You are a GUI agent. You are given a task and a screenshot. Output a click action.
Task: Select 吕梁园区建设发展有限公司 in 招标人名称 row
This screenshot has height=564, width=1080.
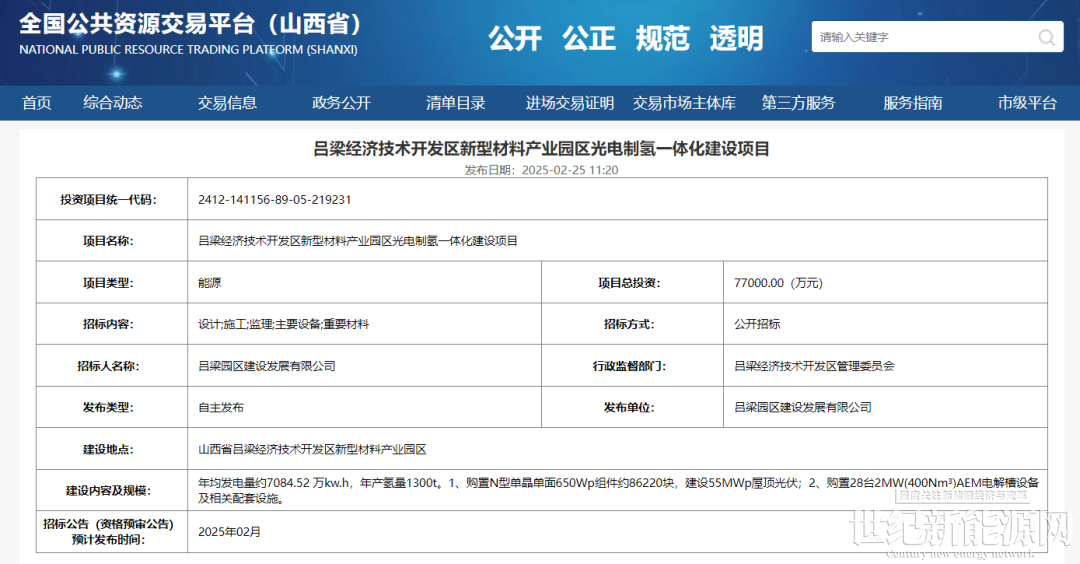(267, 366)
